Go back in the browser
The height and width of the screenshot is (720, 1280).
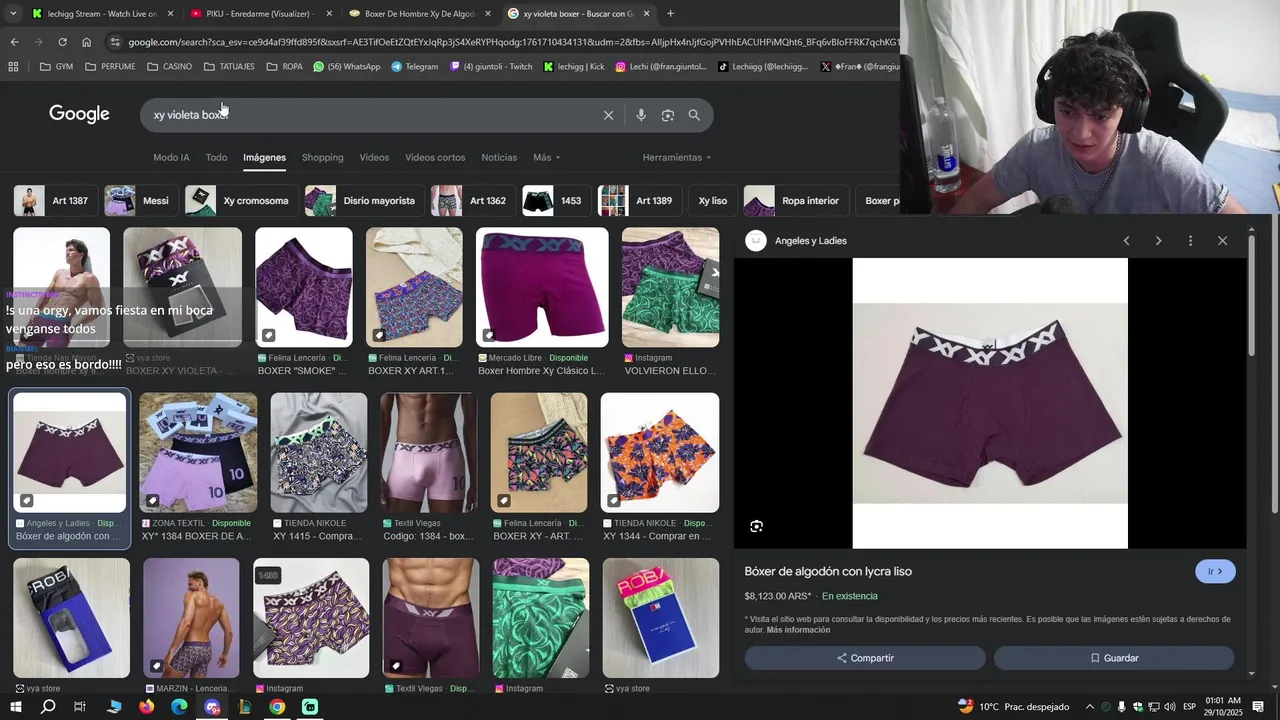click(14, 42)
